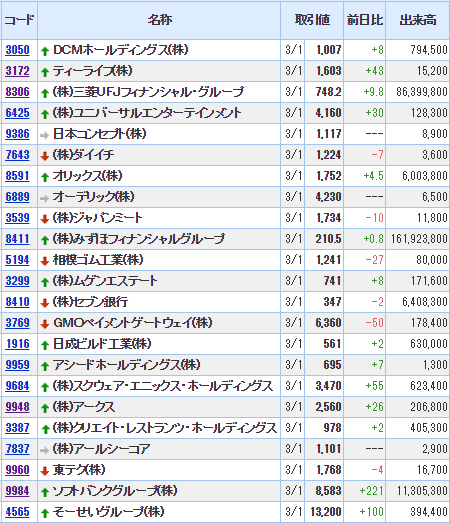
Task: Click down arrow beside GMOペイメントゲートウェイ
Action: pos(45,325)
